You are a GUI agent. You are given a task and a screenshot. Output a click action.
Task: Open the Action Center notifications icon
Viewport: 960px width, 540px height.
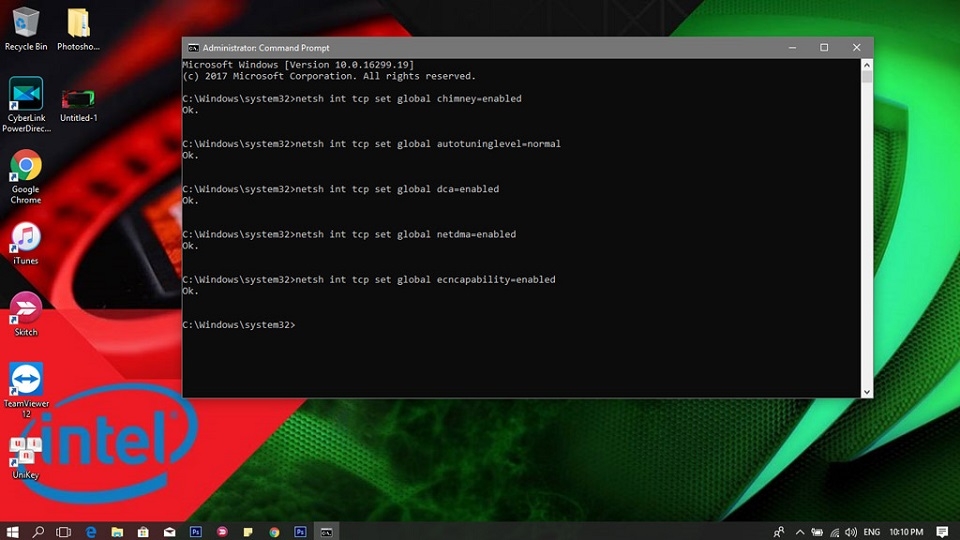pyautogui.click(x=942, y=531)
